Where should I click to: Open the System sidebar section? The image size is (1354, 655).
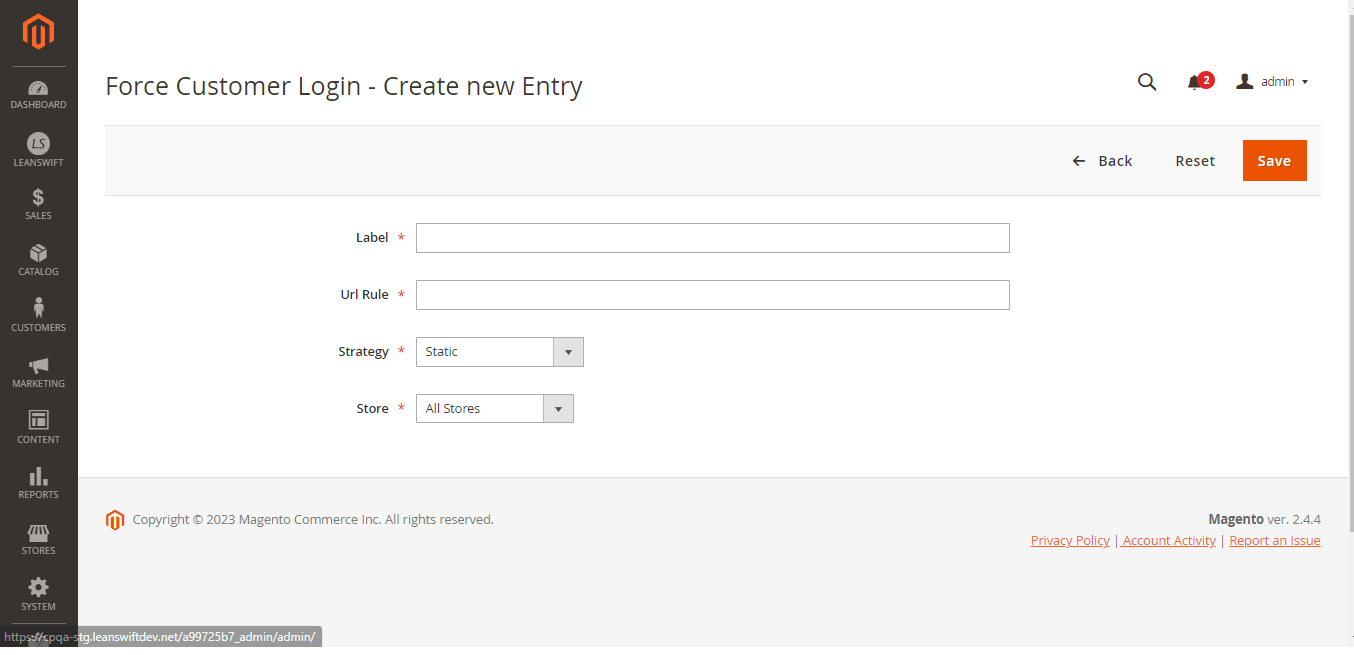coord(38,594)
